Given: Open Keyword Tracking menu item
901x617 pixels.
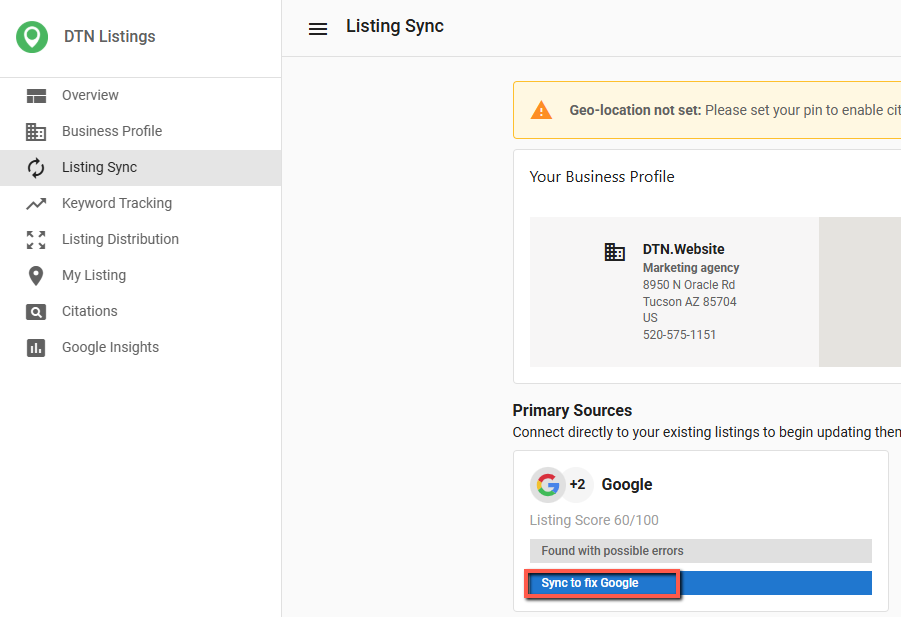Looking at the screenshot, I should [x=140, y=203].
